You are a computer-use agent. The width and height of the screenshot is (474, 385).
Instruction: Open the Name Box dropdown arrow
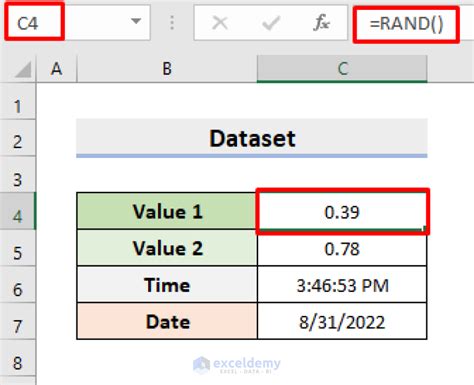point(136,22)
